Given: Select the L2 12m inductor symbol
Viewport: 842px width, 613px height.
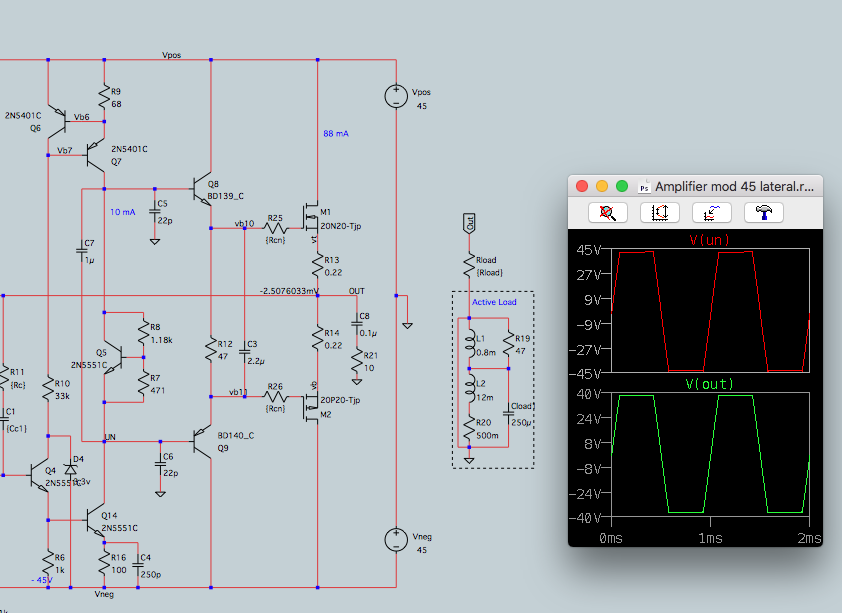Looking at the screenshot, I should coord(470,389).
